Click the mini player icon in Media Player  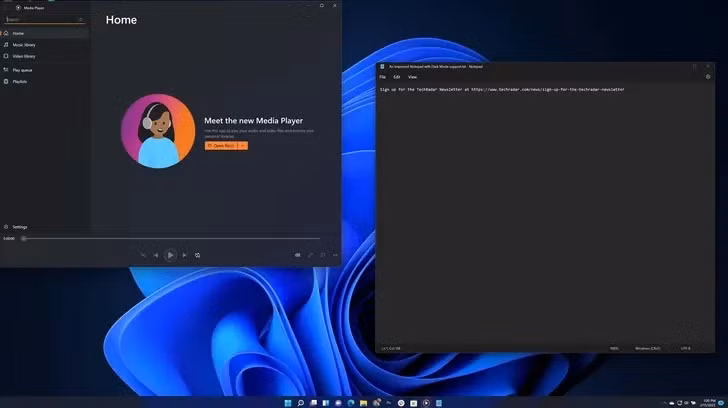(323, 255)
